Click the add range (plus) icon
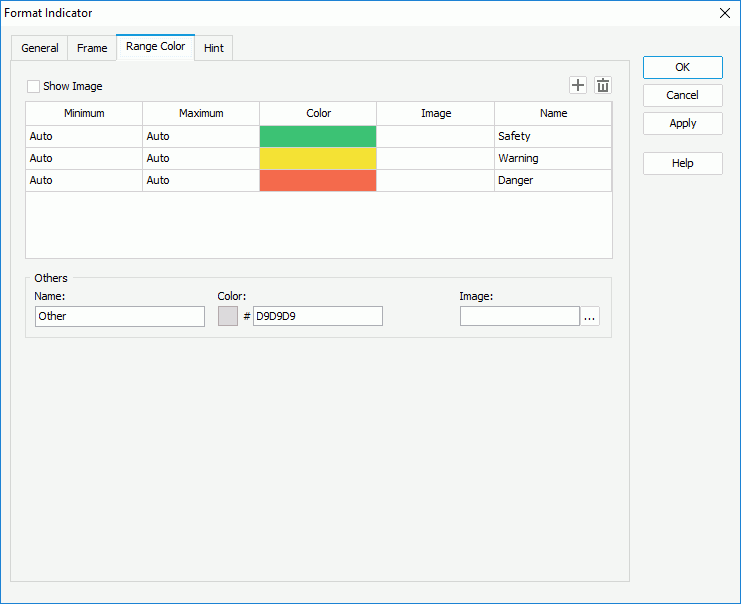 pos(578,86)
